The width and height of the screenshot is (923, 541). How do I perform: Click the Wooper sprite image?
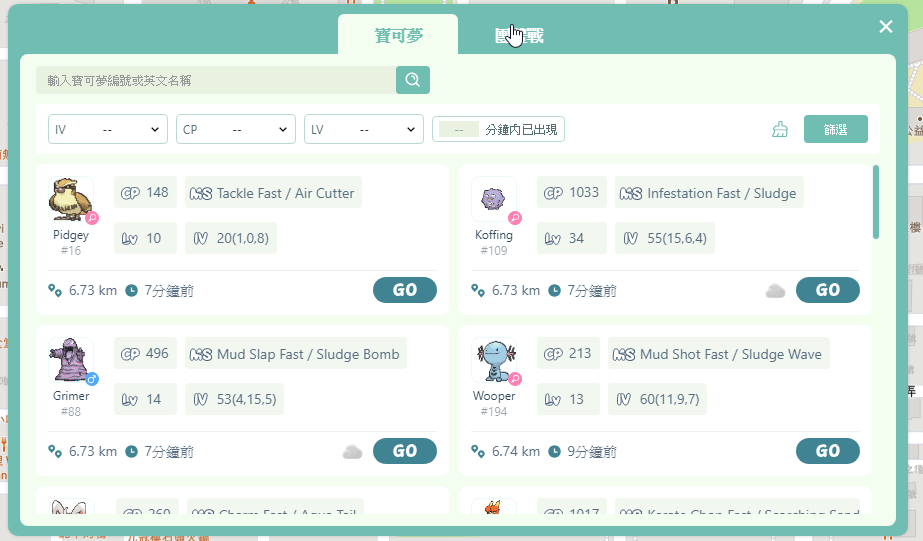[x=494, y=360]
